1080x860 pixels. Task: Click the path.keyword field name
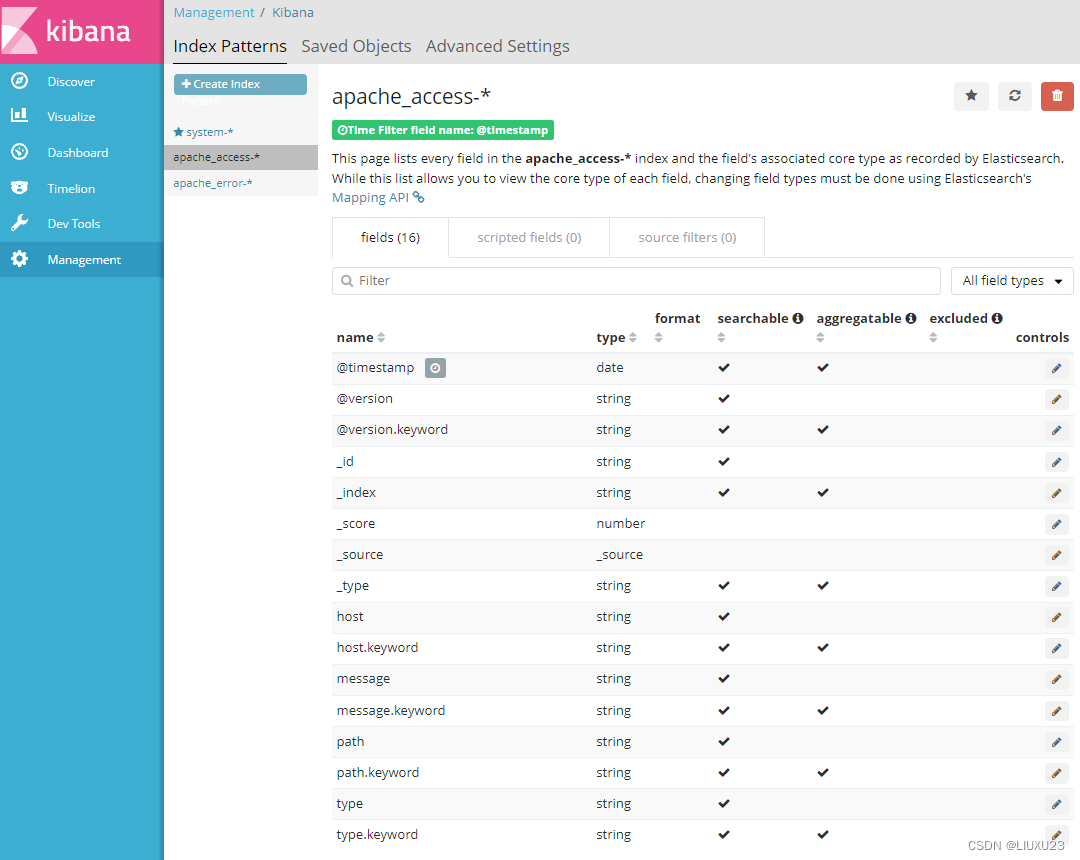(377, 773)
